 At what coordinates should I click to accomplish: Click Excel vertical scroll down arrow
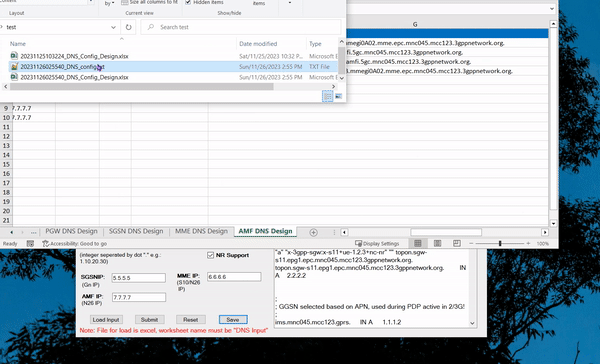[x=553, y=223]
